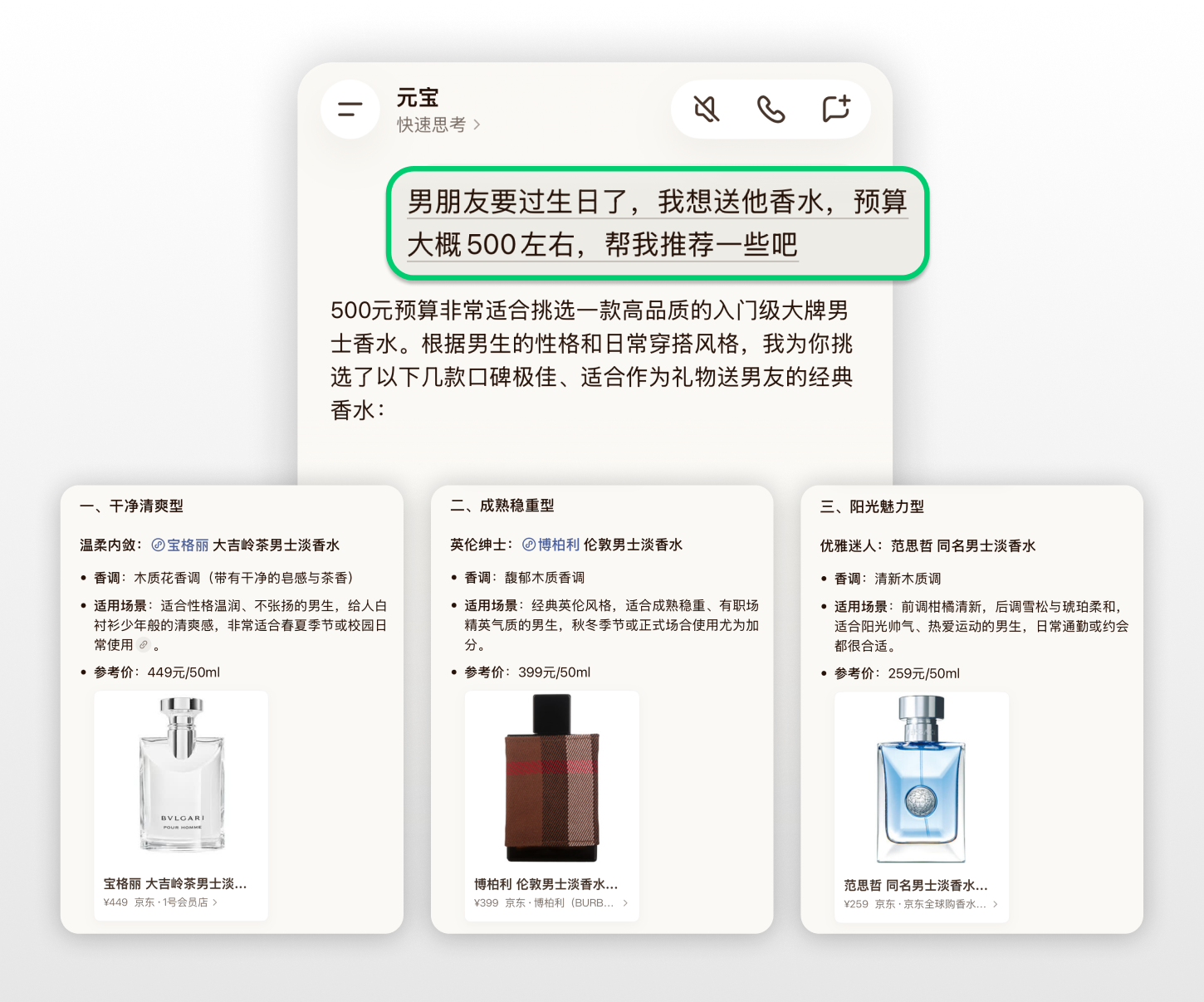Select the user message about 男朋友要过生日了
The height and width of the screenshot is (1002, 1204).
[x=658, y=223]
